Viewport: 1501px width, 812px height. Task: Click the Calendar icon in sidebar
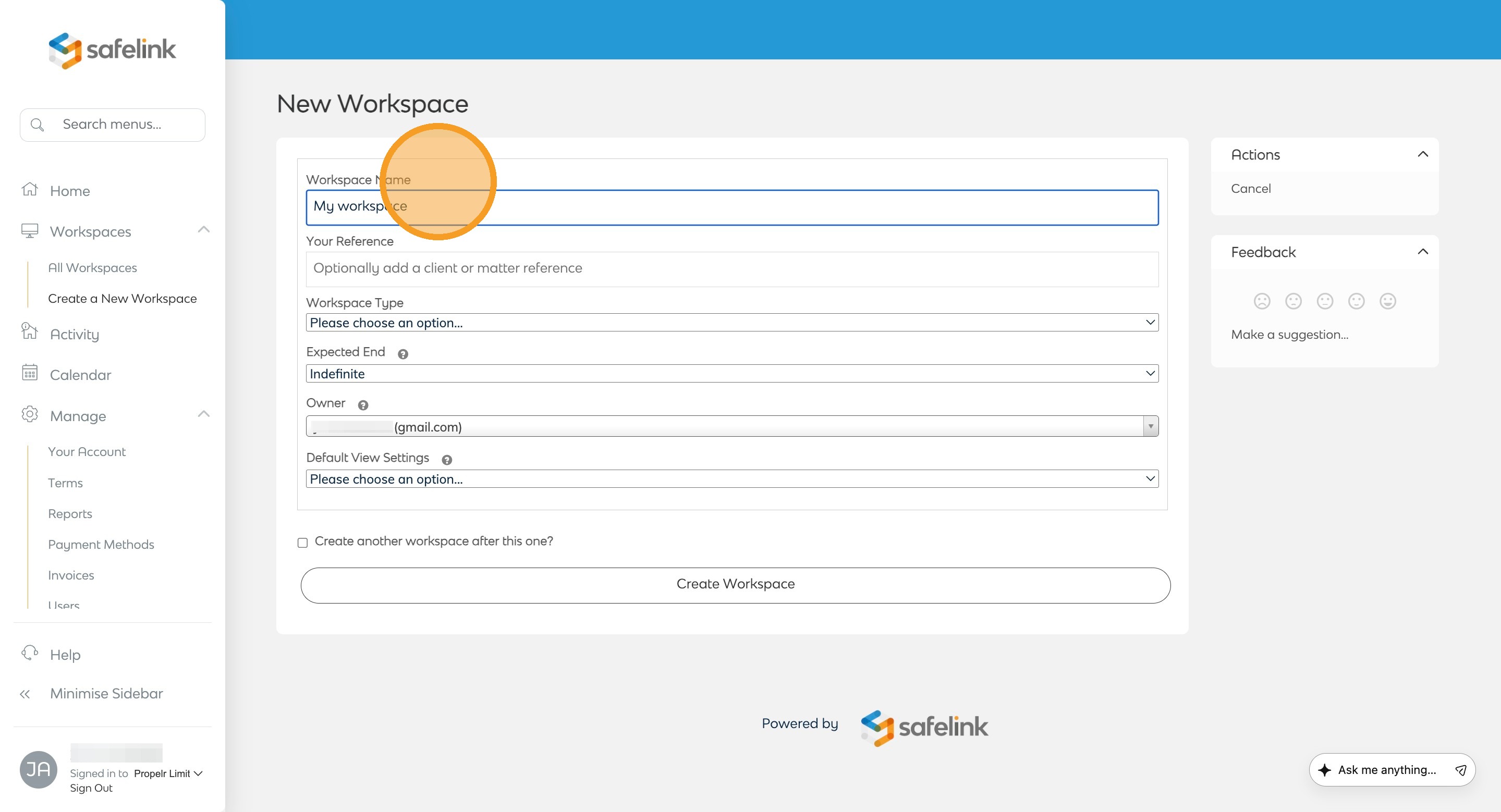(x=30, y=373)
